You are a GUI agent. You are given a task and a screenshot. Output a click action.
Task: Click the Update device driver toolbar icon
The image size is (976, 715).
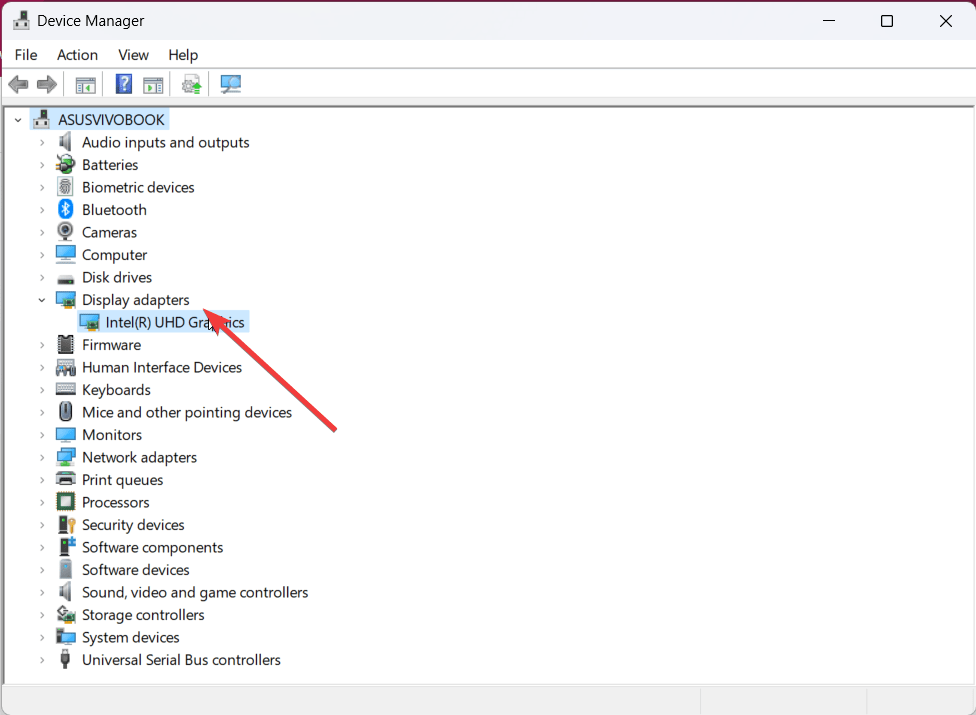click(x=192, y=85)
